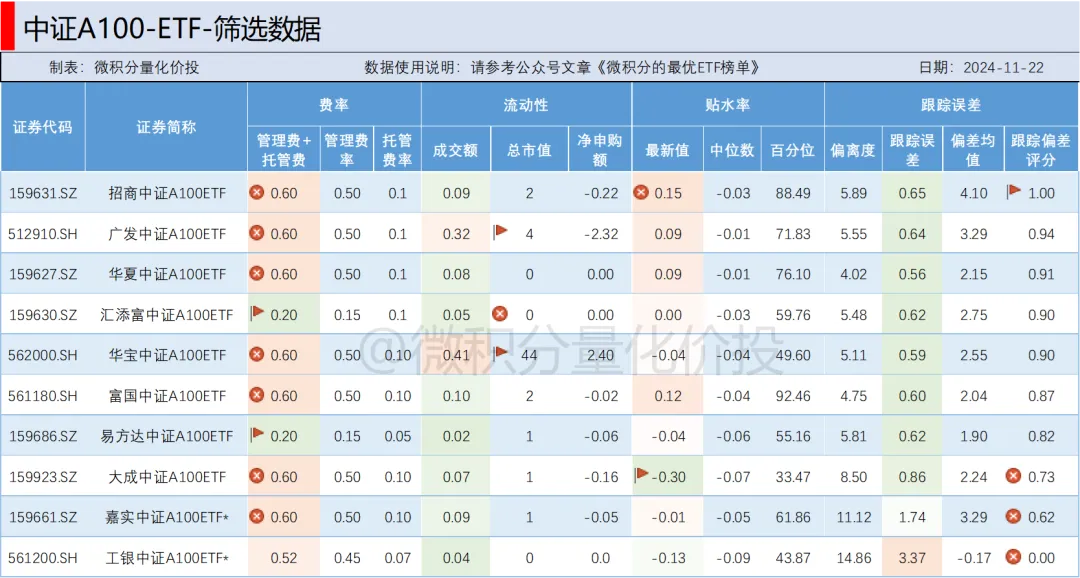The height and width of the screenshot is (578, 1080).
Task: Click the 证券代码 column header
Action: [43, 127]
